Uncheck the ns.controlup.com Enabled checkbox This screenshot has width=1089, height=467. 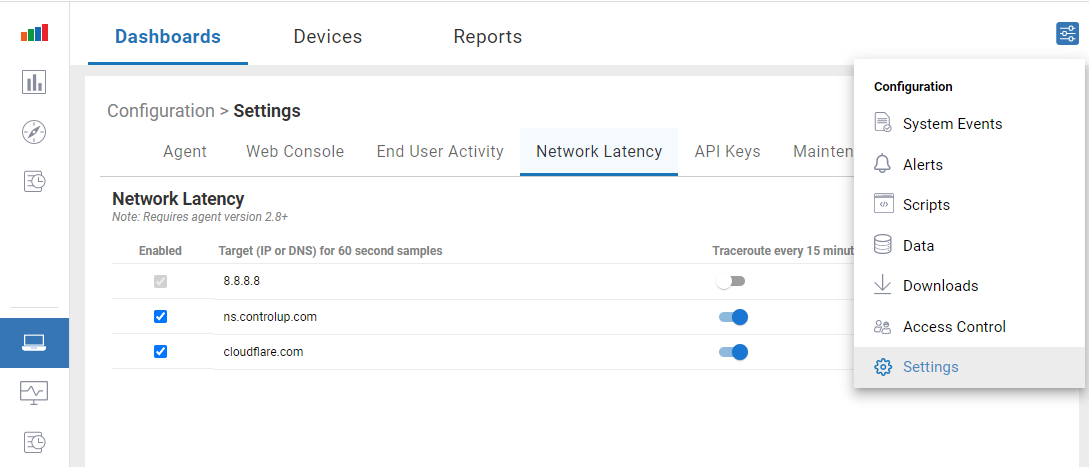[x=160, y=317]
